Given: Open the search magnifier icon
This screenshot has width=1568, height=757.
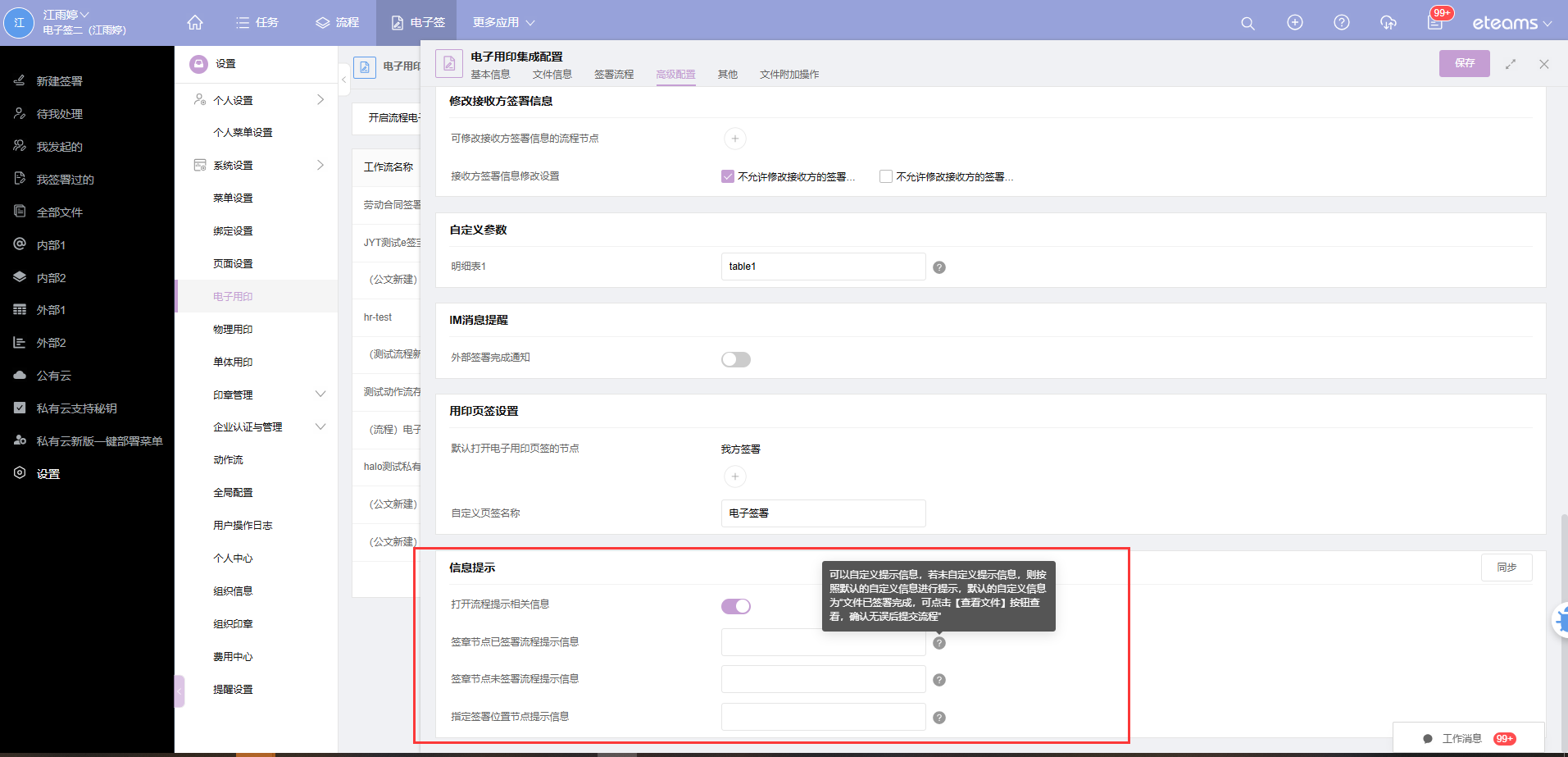Looking at the screenshot, I should coord(1248,23).
